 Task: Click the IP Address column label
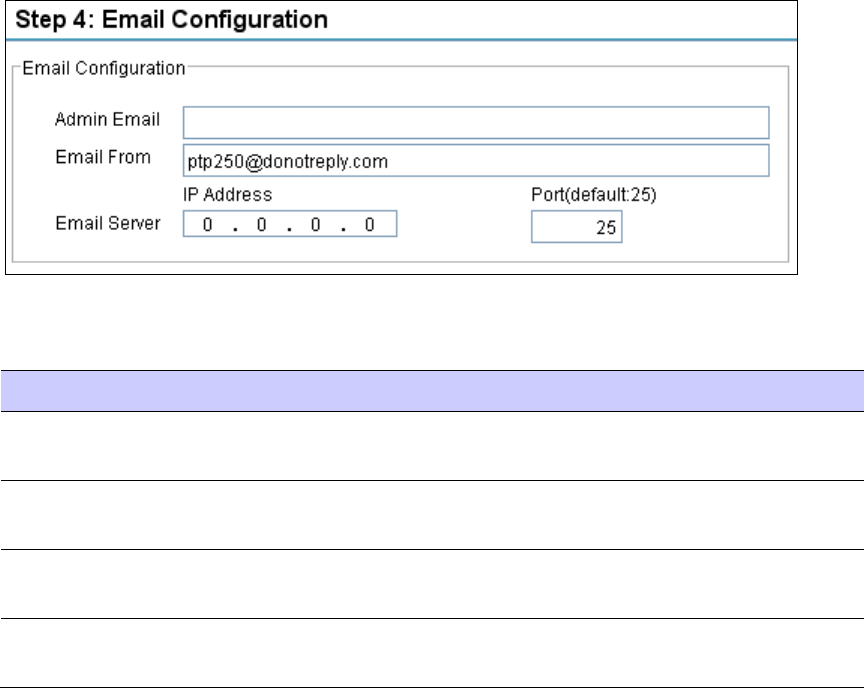228,194
